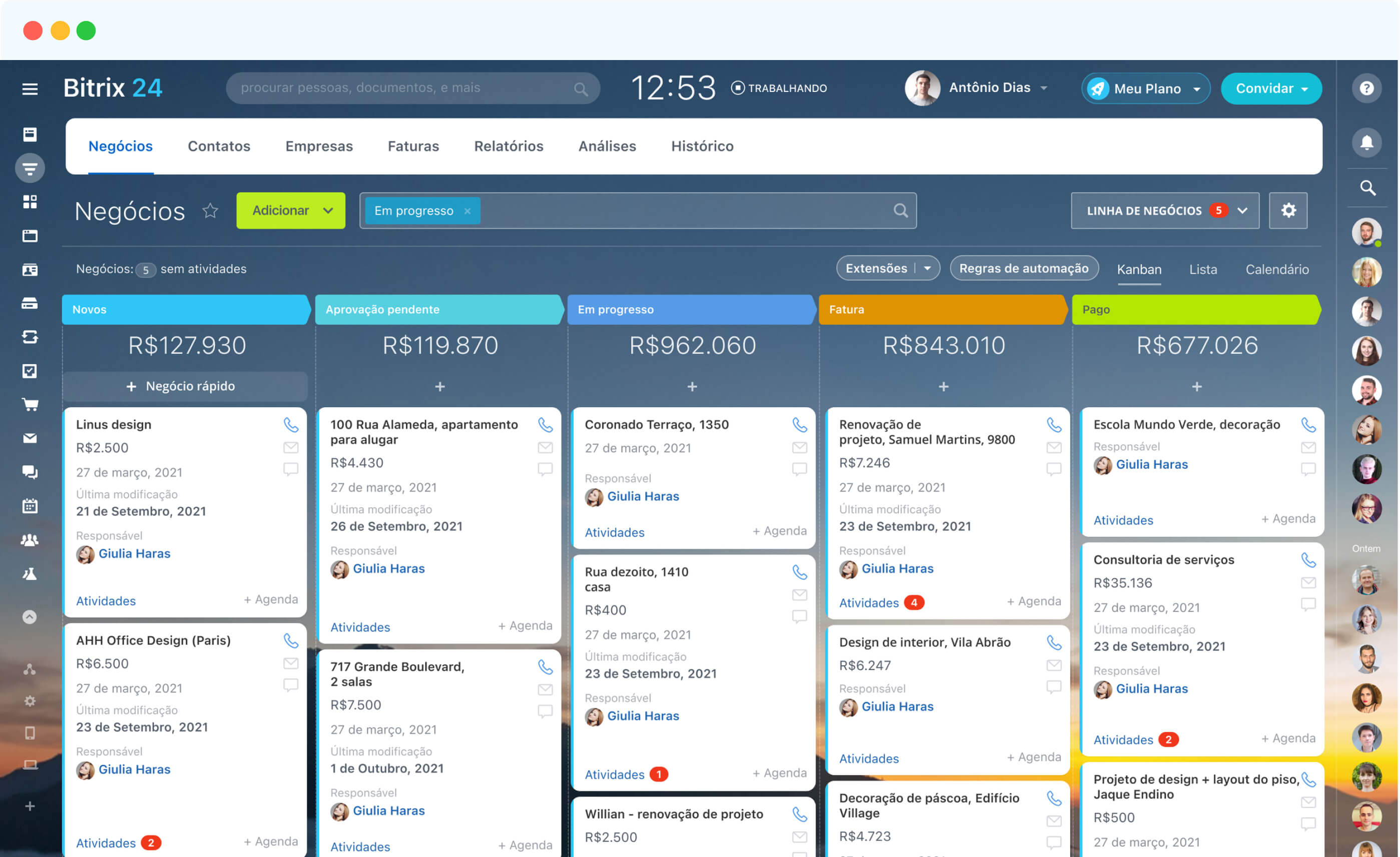The height and width of the screenshot is (857, 1400).
Task: Click the phone icon on Linus design card
Action: point(290,425)
